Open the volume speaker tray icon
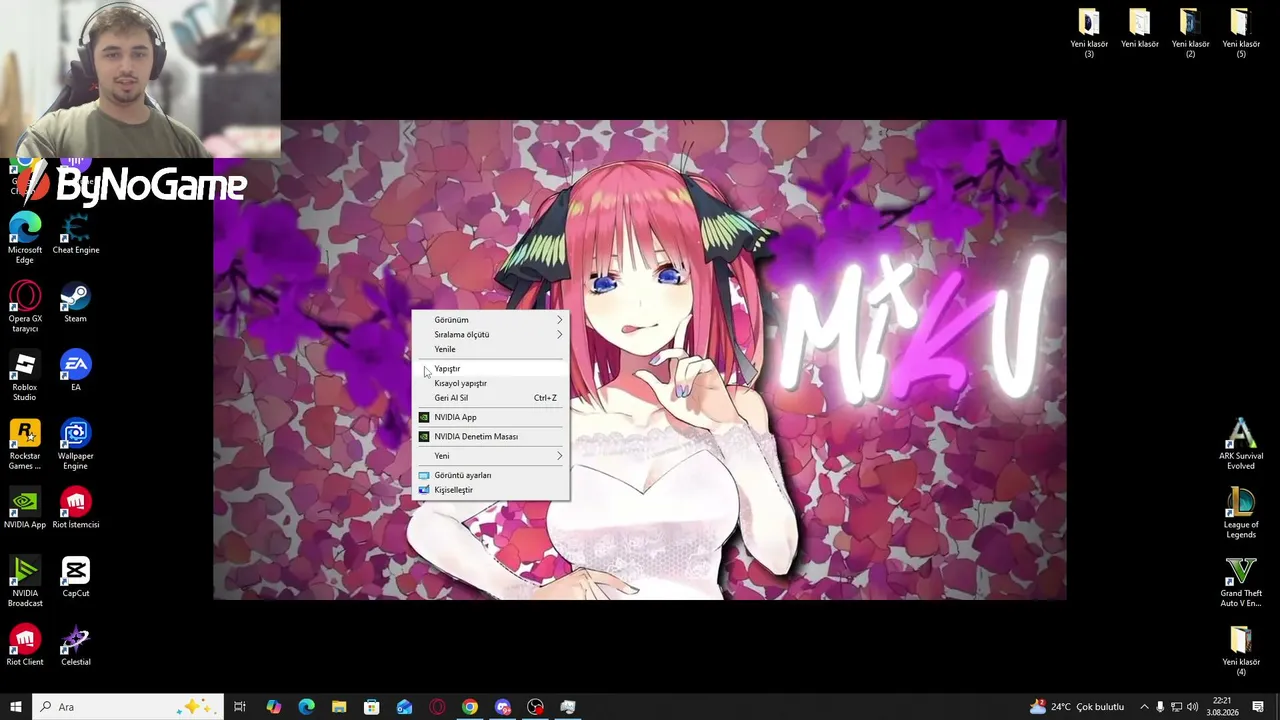This screenshot has height=720, width=1280. 1192,707
